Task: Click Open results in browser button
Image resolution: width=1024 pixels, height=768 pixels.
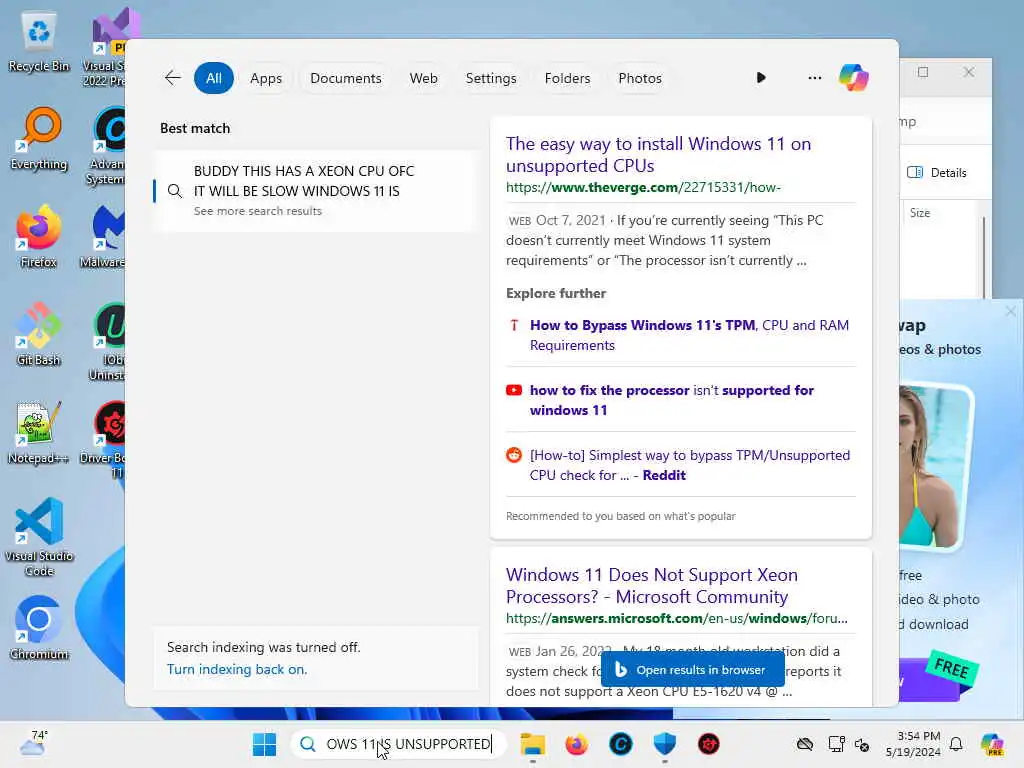Action: pyautogui.click(x=692, y=670)
